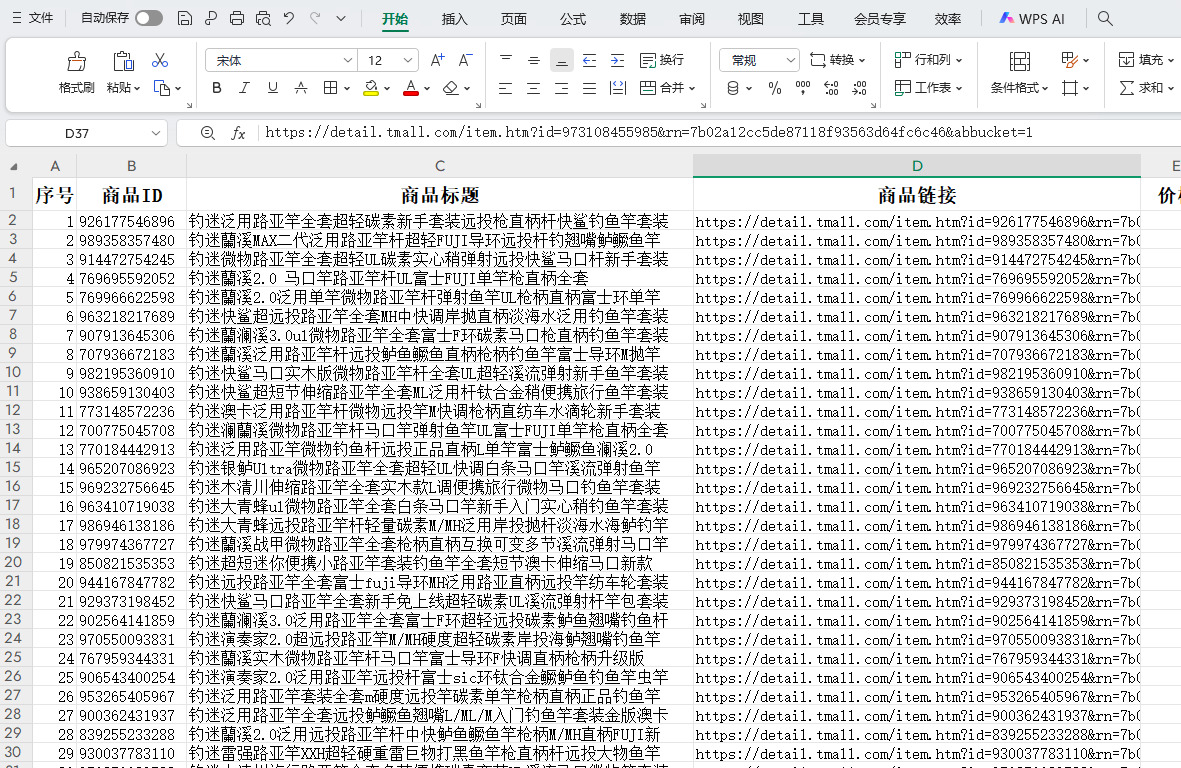The height and width of the screenshot is (768, 1181).
Task: Open the font name dropdown showing 宋体
Action: pyautogui.click(x=281, y=61)
